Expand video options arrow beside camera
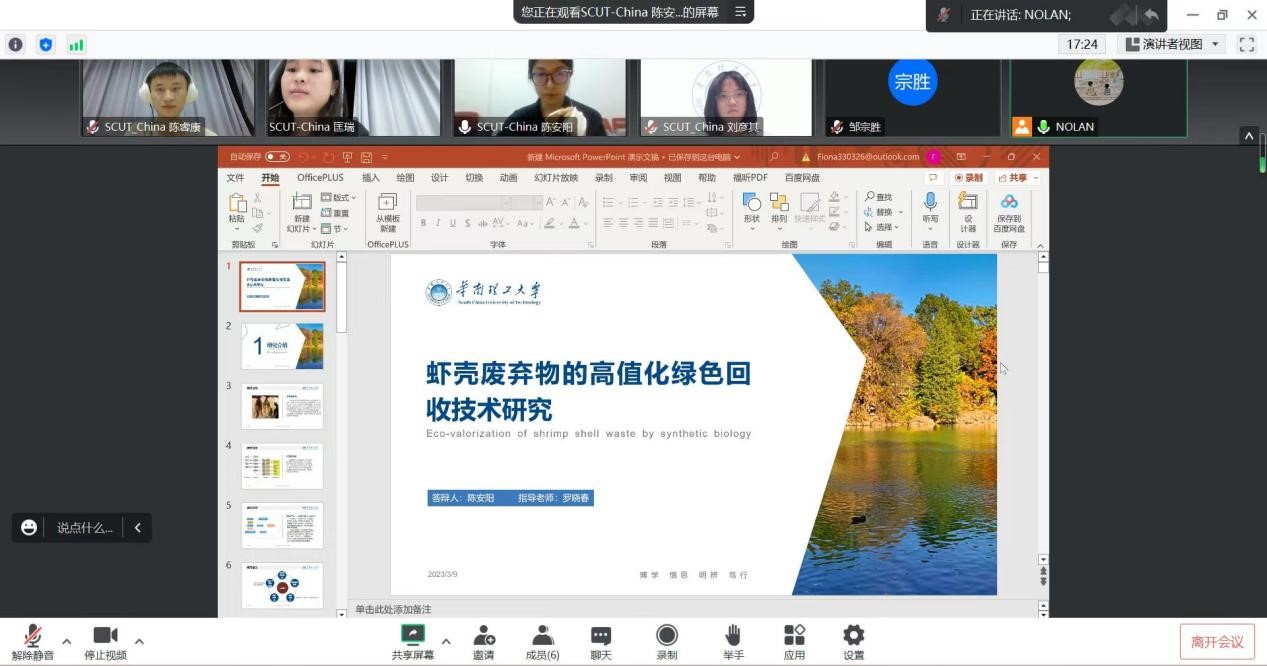Image resolution: width=1267 pixels, height=666 pixels. point(139,641)
